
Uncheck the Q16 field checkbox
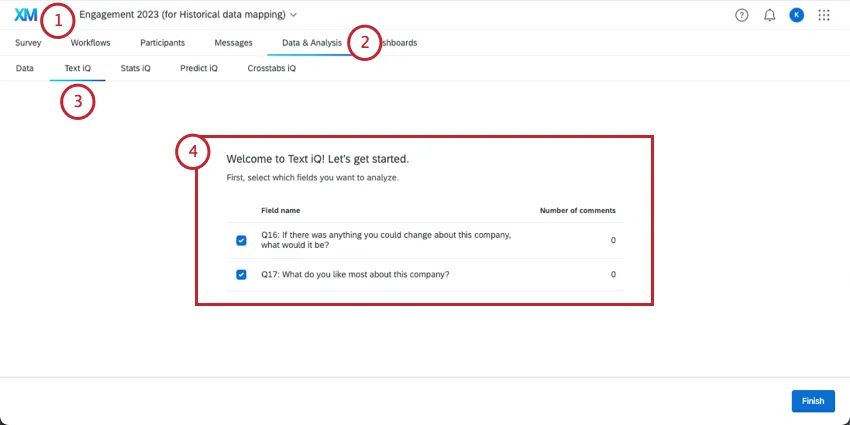pyautogui.click(x=241, y=240)
